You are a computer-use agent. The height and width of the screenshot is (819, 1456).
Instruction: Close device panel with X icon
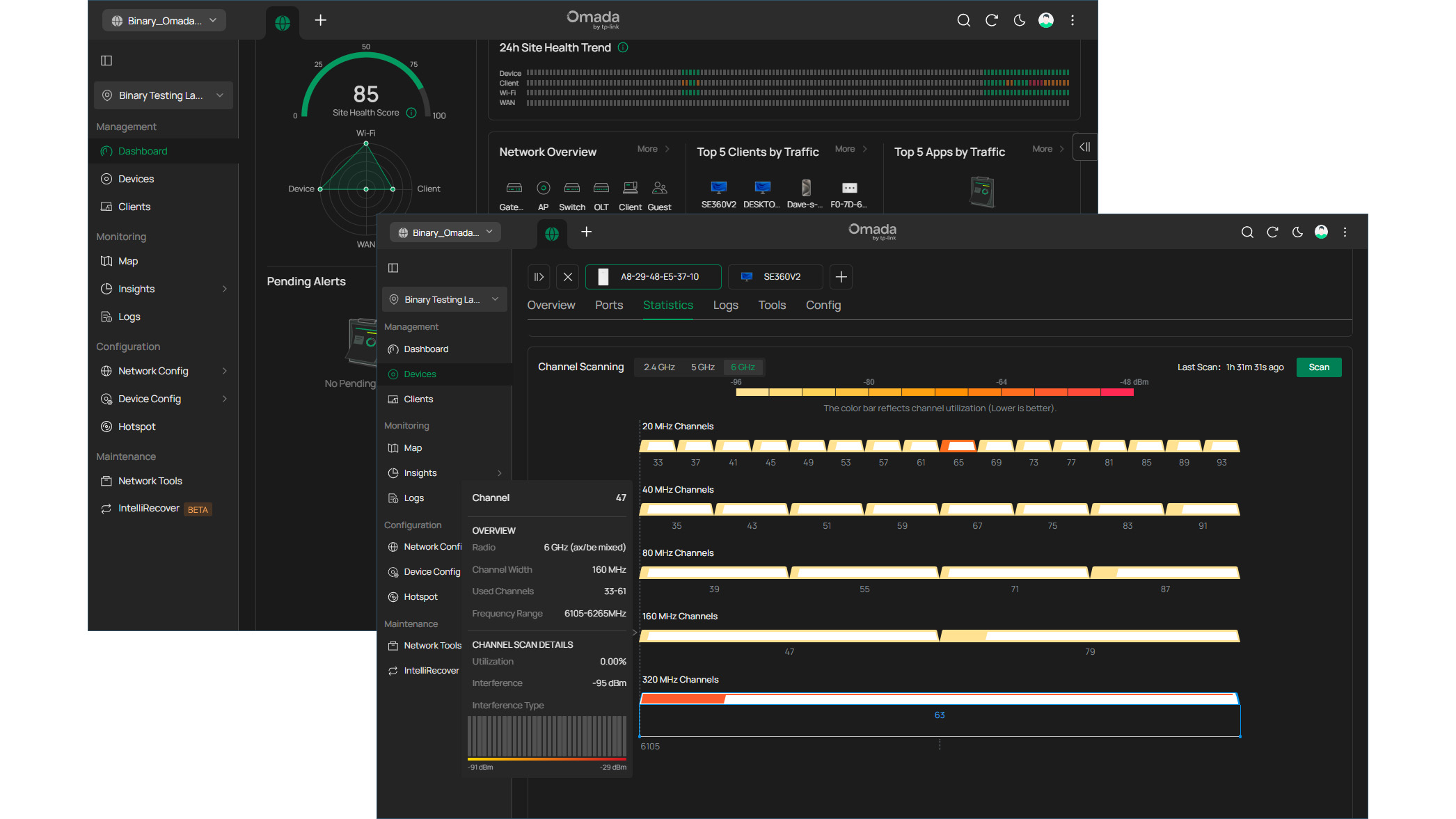point(568,277)
